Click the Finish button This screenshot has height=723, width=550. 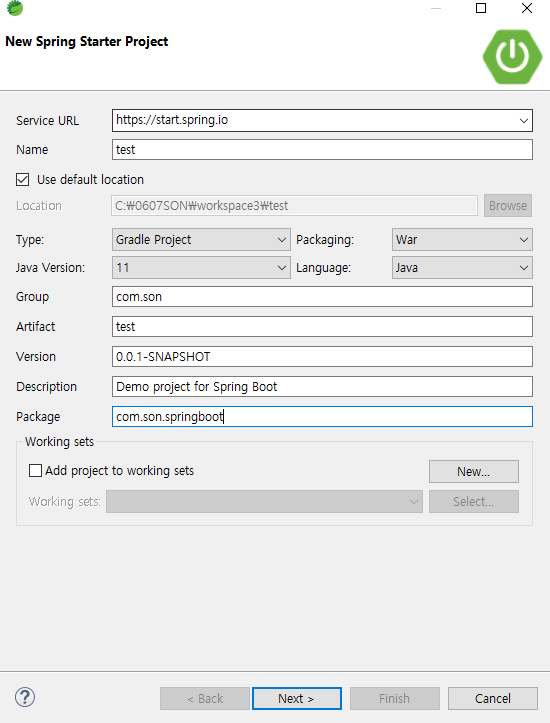coord(395,699)
